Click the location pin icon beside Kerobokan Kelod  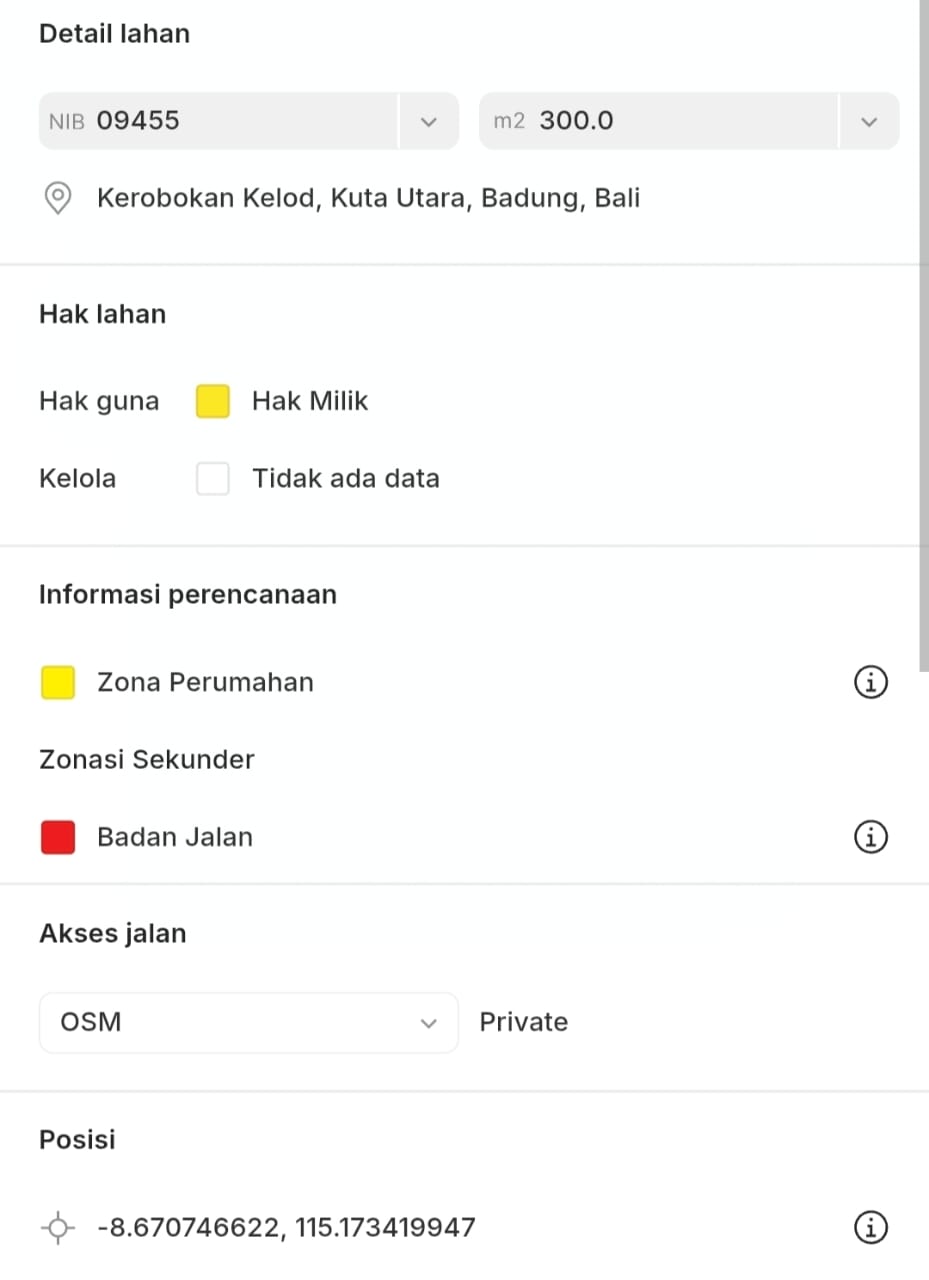click(59, 198)
